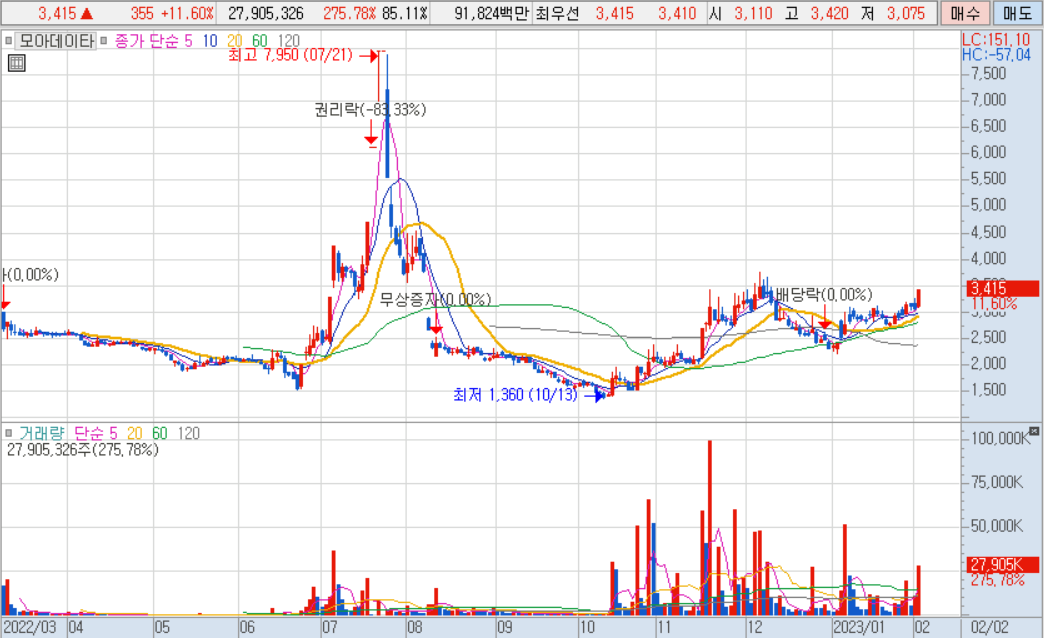This screenshot has height=638, width=1044.
Task: Click the 무상증자(0.00%) annotation
Action: [x=435, y=300]
